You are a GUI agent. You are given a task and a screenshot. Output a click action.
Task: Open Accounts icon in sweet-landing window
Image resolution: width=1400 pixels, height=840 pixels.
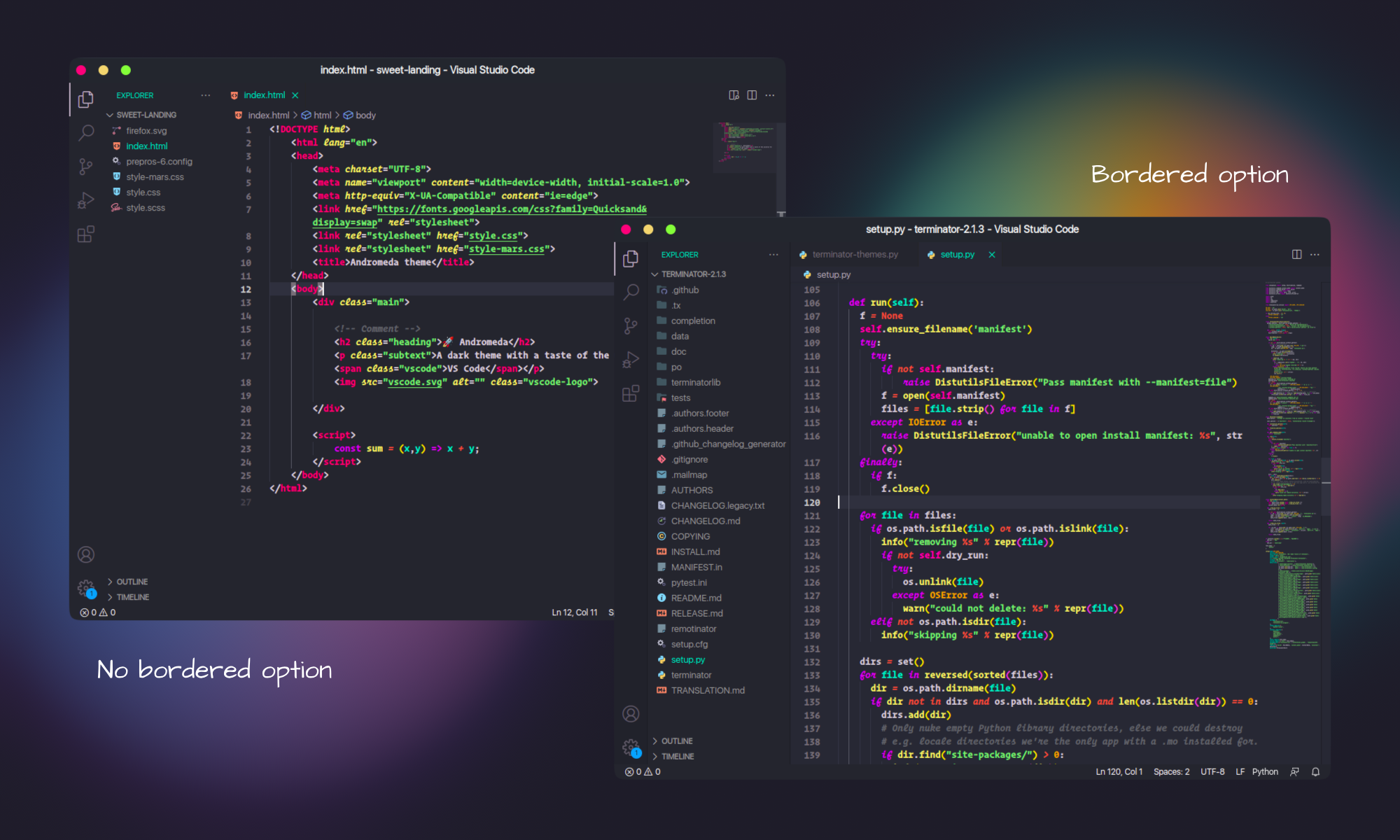coord(86,554)
